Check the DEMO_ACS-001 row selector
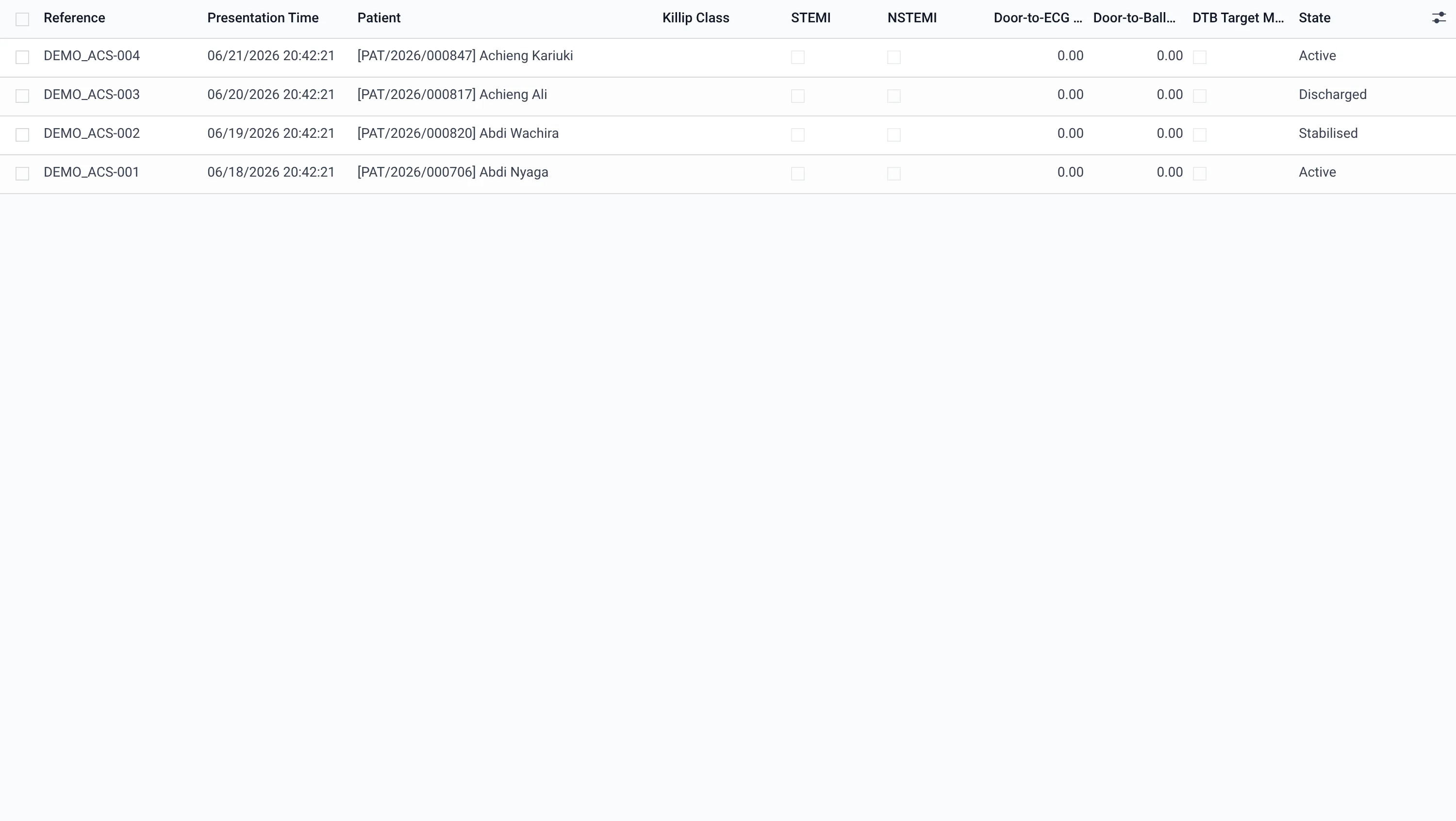 point(22,173)
